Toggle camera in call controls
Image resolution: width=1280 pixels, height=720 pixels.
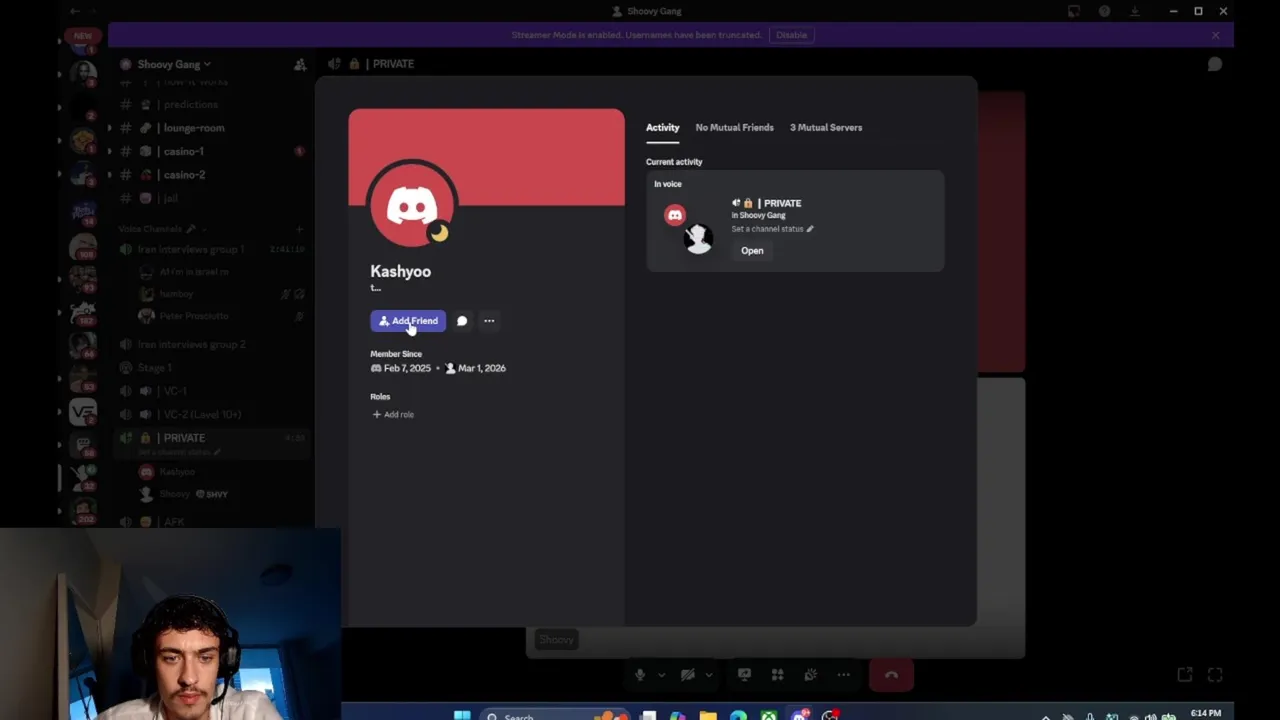687,675
